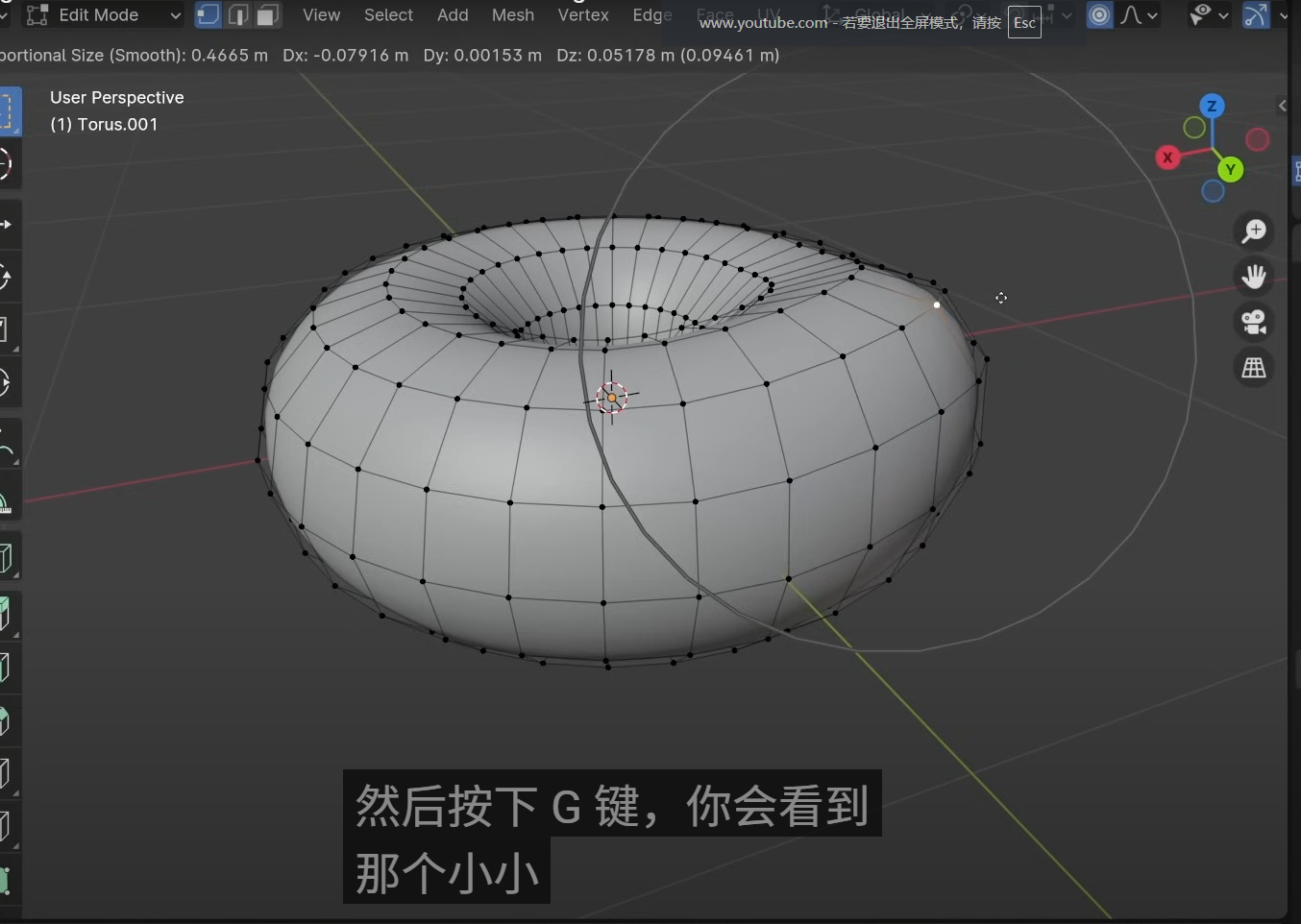Screen dimensions: 1301x924
Task: Click the 'Dz: 0.05178 m (0.09461 m)' value
Action: coord(668,55)
